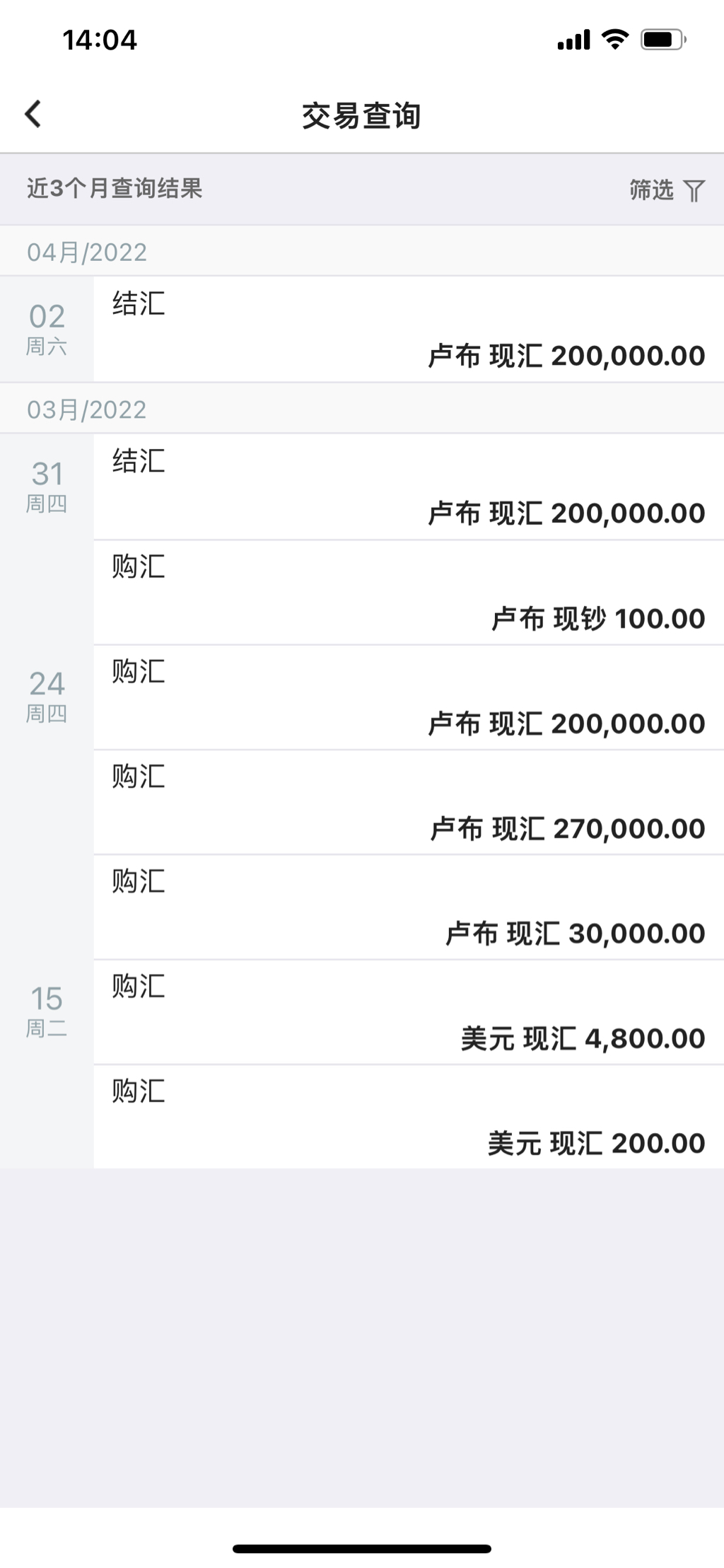View the 美元 现汇 200.00 purchase

[409, 1117]
